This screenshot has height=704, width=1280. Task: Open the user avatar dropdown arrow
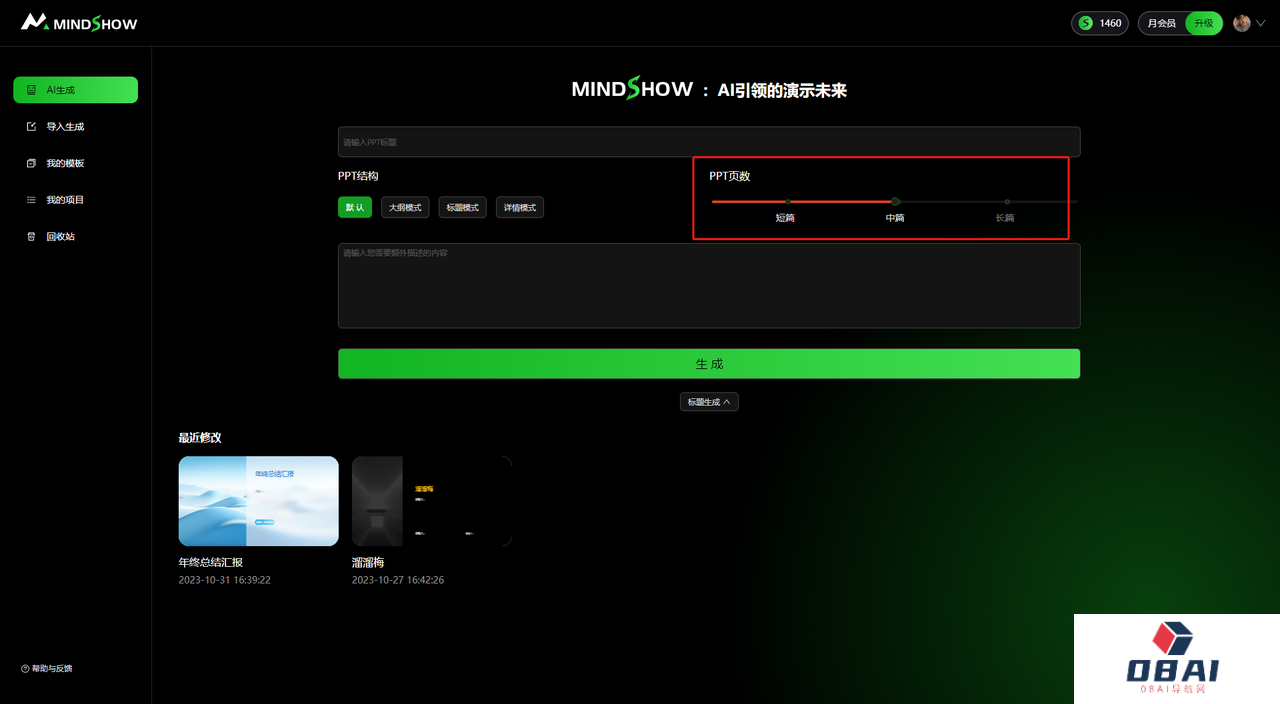click(x=1261, y=22)
